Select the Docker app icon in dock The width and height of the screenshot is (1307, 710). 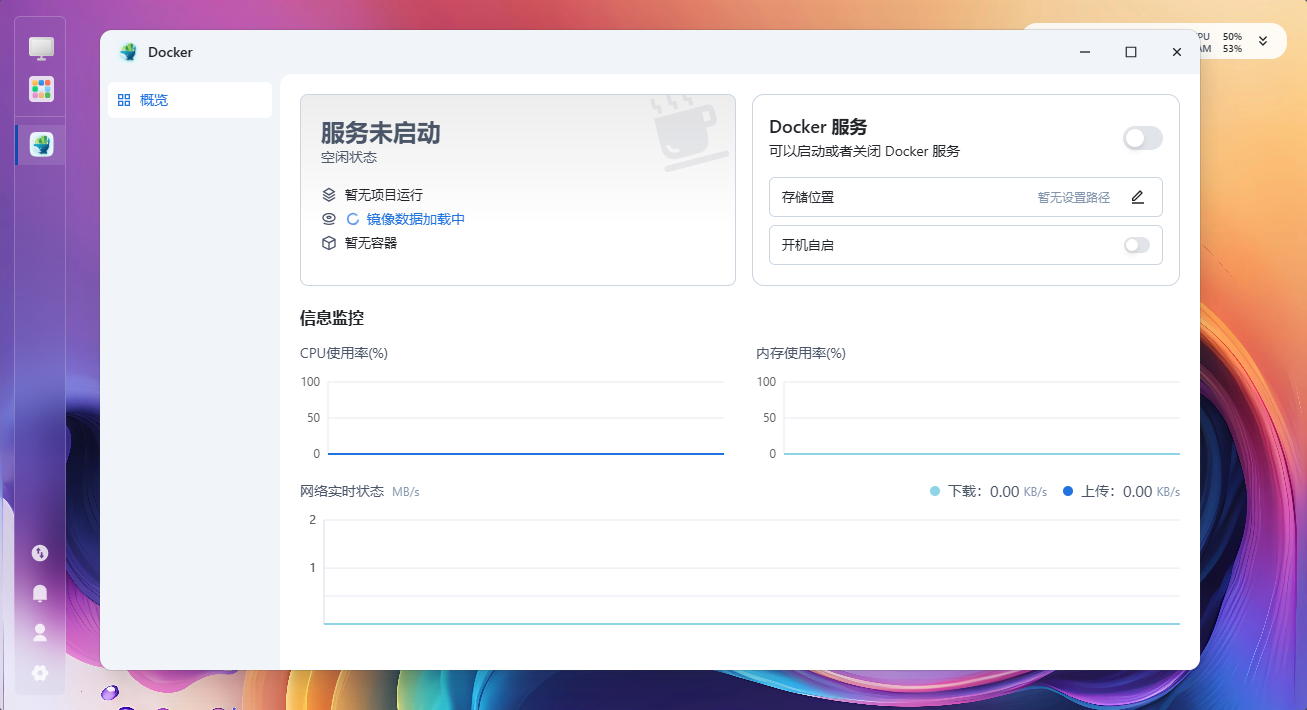point(41,145)
